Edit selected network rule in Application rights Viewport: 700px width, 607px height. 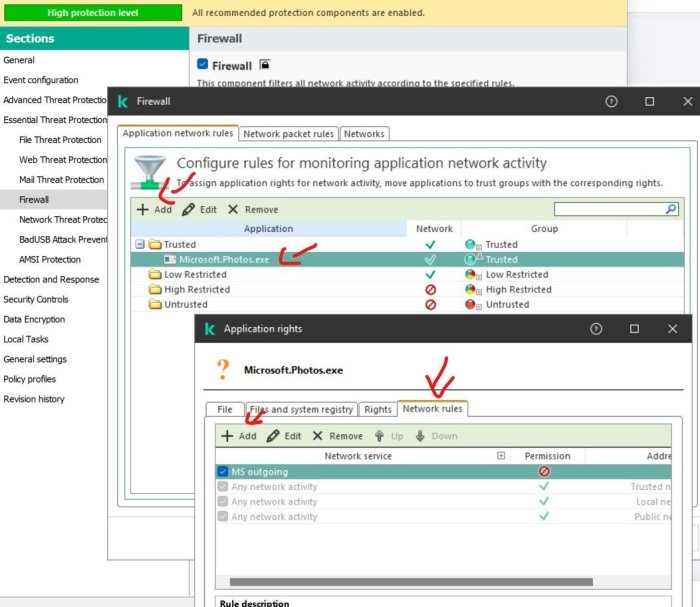284,436
